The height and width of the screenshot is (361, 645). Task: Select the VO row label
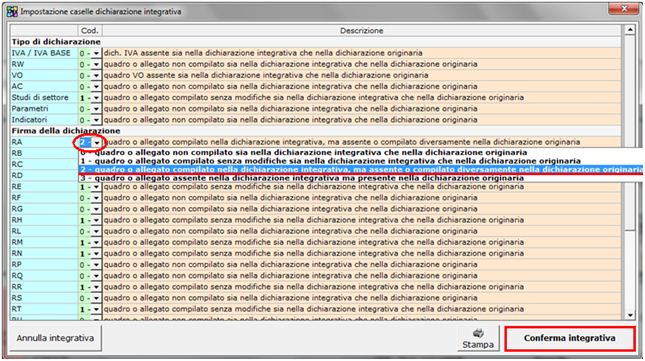point(44,75)
